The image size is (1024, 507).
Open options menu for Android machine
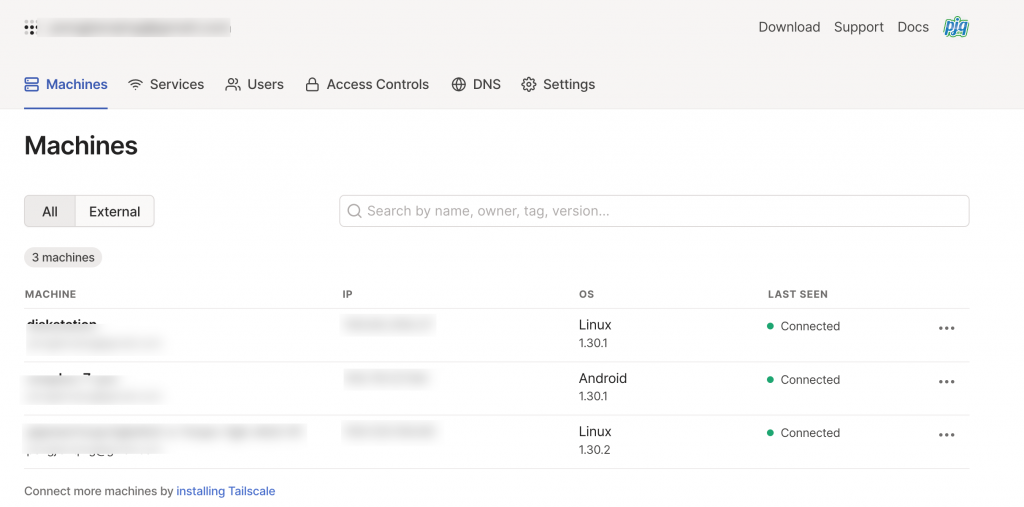tap(946, 381)
